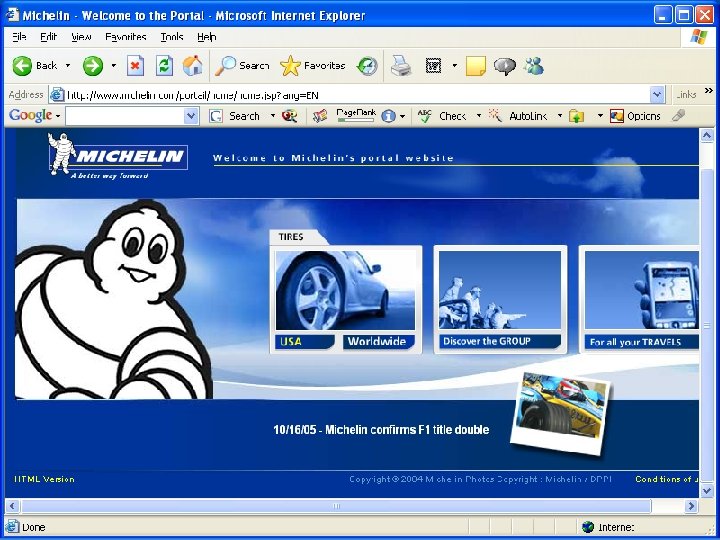Screen dimensions: 720x540
Task: Click the Google toolbar Search button
Action: pos(235,116)
